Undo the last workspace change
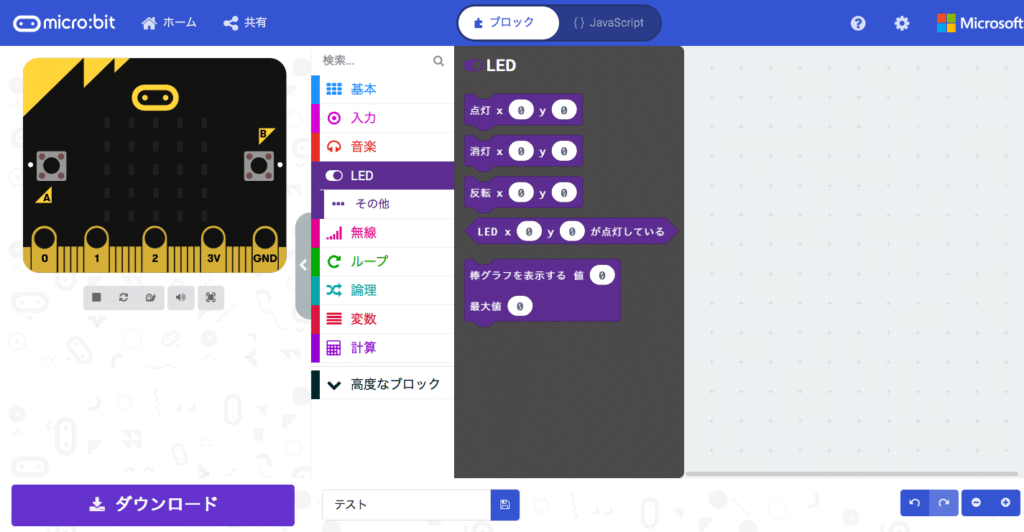Screen dimensions: 1024x532 click(915, 503)
